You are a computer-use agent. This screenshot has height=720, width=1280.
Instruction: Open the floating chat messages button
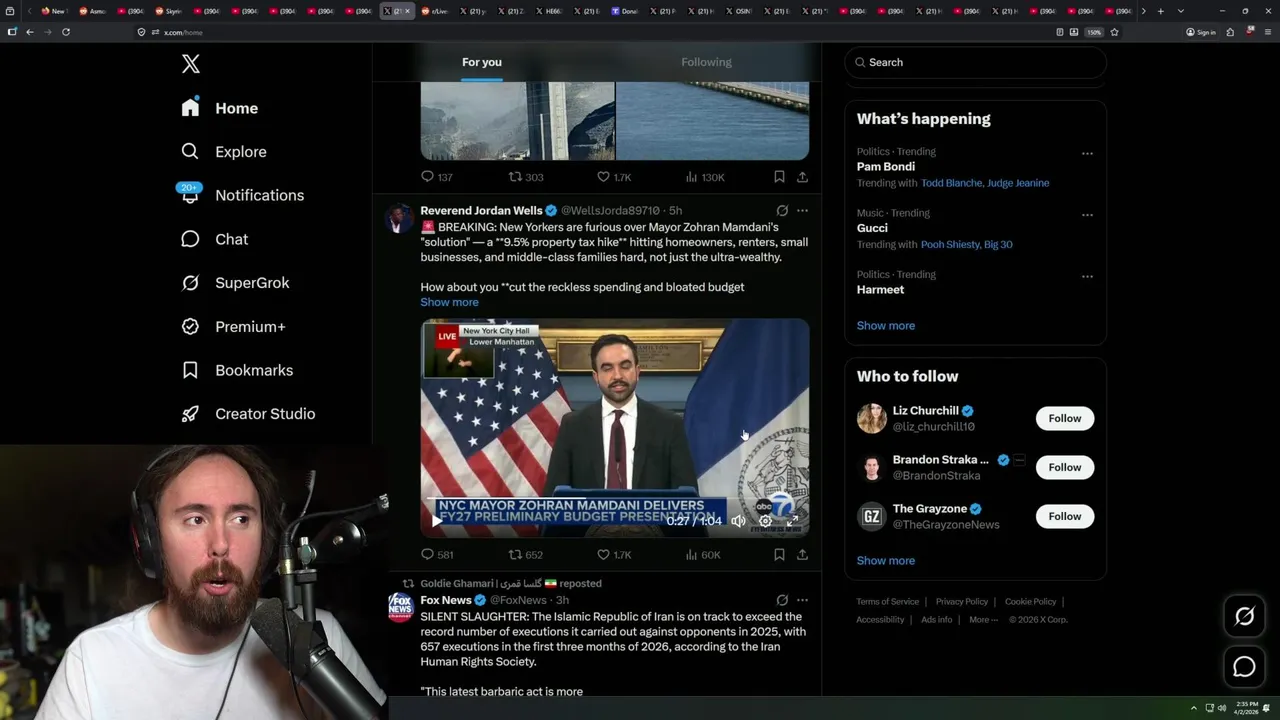tap(1244, 667)
